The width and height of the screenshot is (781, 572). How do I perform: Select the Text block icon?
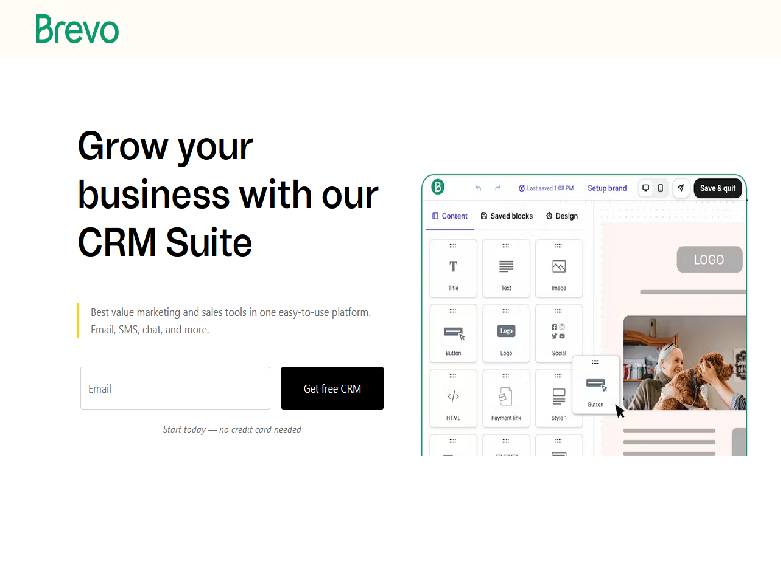pyautogui.click(x=506, y=268)
